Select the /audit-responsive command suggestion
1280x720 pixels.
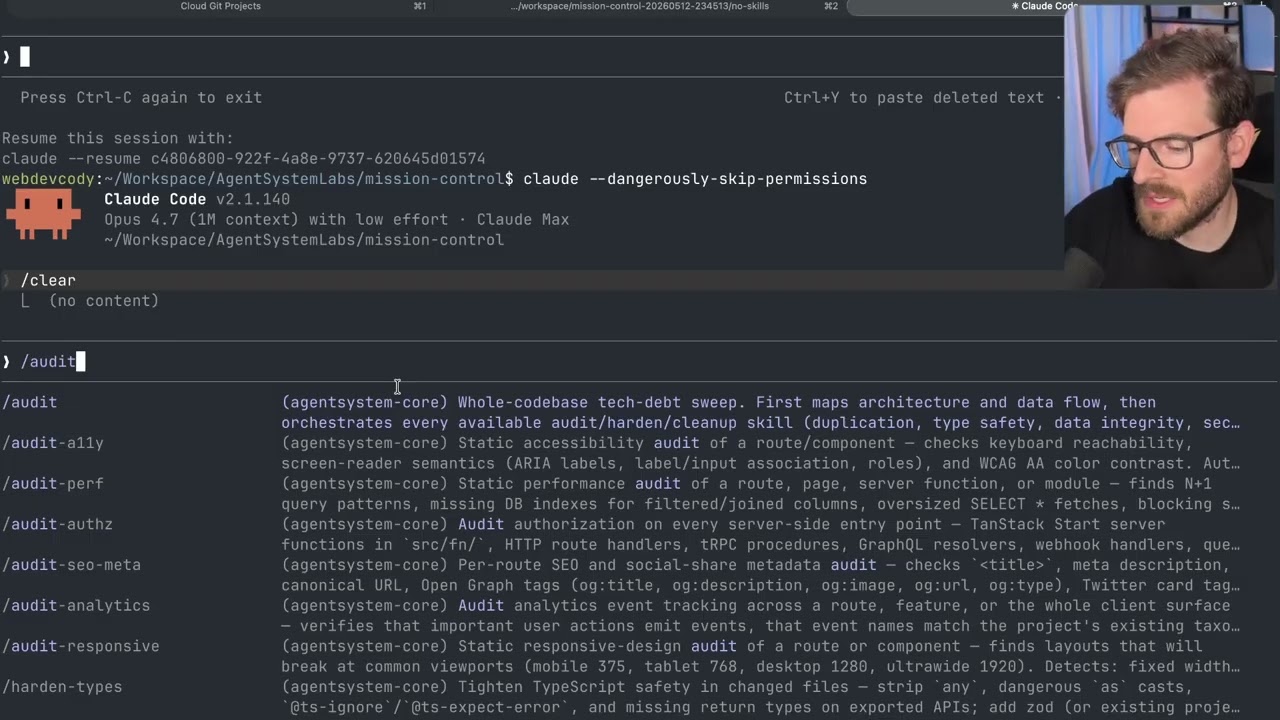[x=81, y=646]
